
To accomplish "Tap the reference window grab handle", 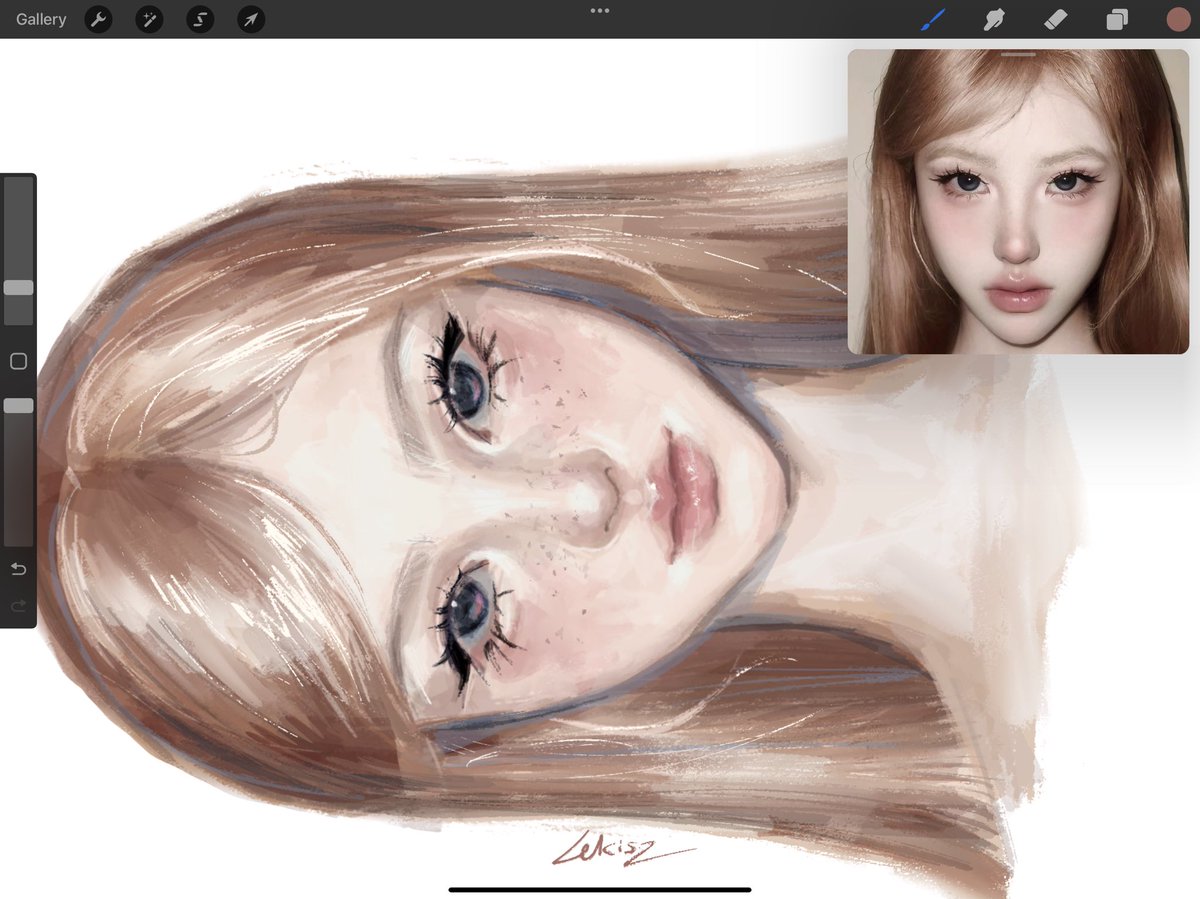I will point(1018,54).
